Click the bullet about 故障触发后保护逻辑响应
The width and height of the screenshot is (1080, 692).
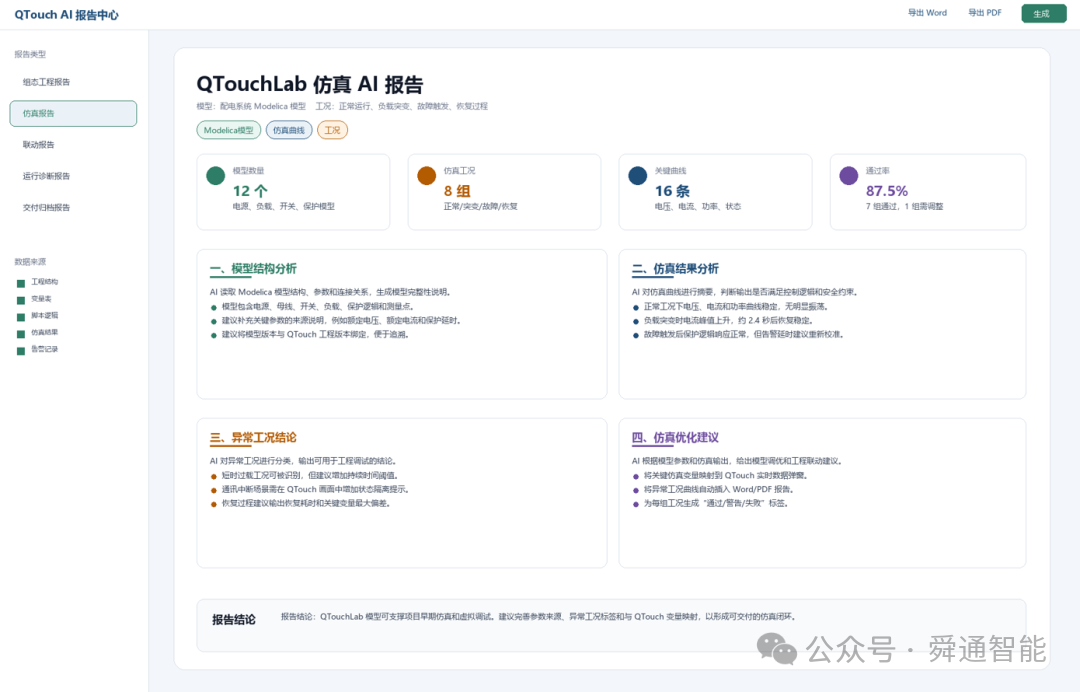pos(738,335)
